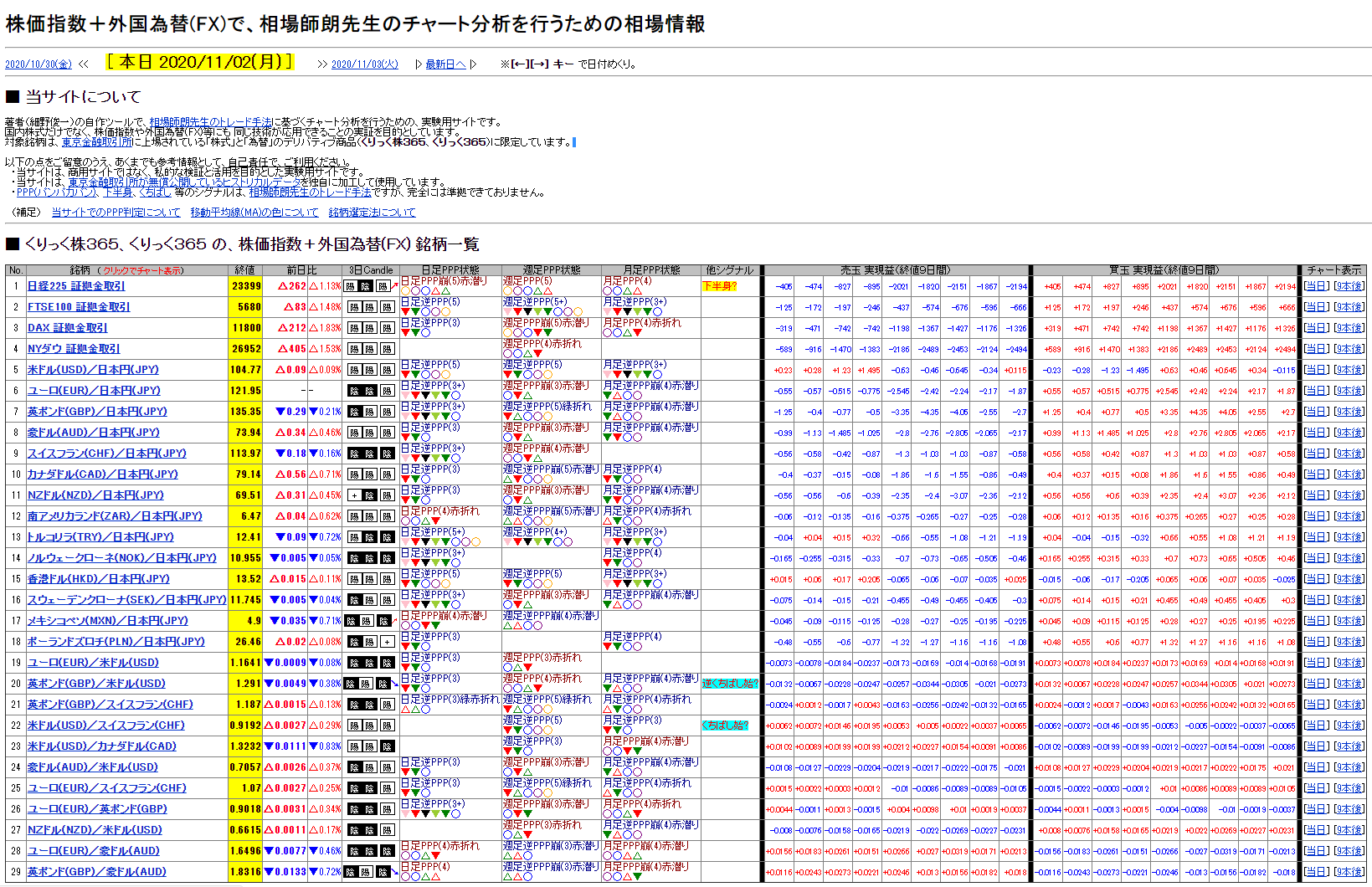
Task: Click [9本後] chart link in EUR/CHF row
Action: tap(1349, 788)
